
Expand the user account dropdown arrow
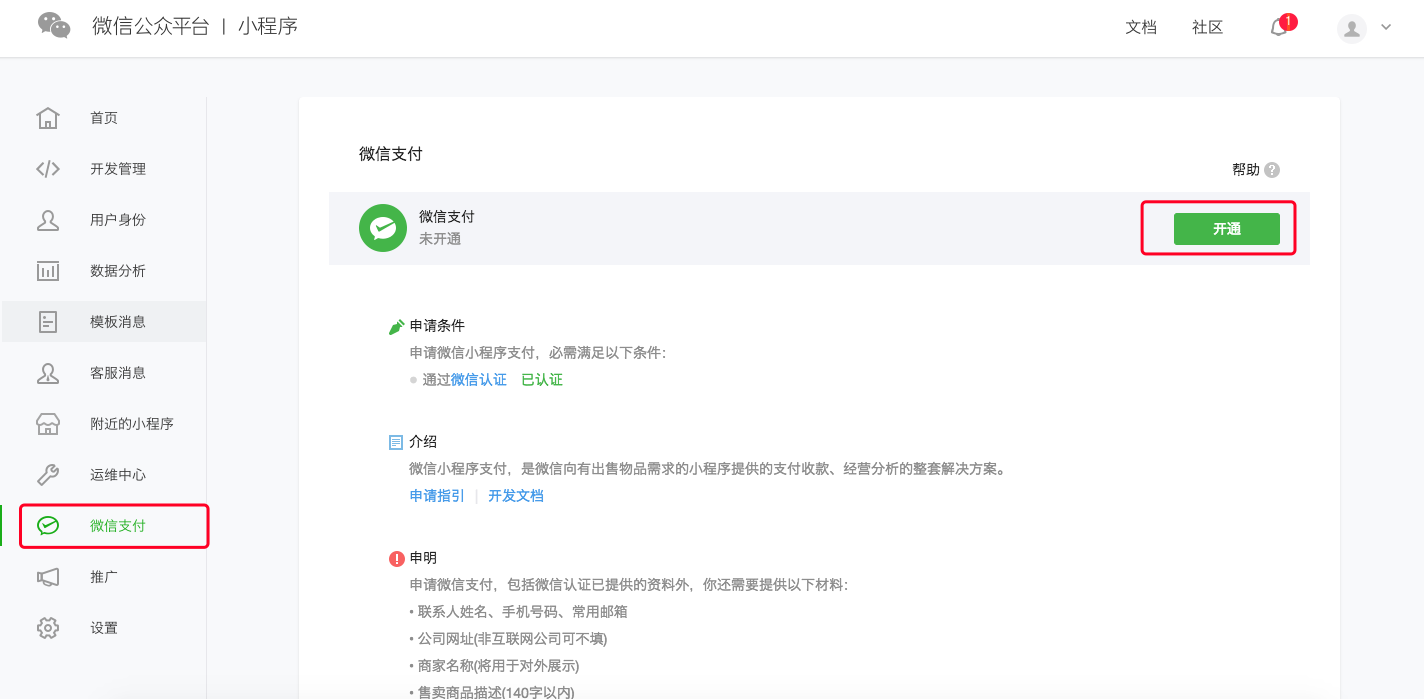(x=1386, y=28)
